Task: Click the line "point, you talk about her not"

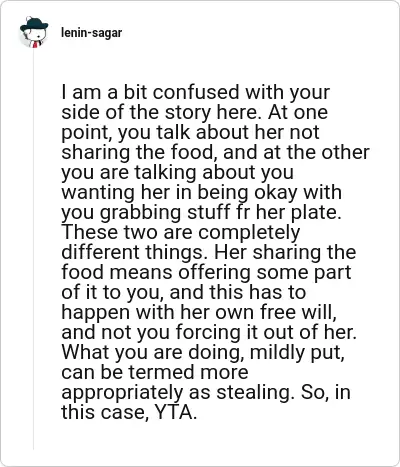Action: pyautogui.click(x=190, y=133)
